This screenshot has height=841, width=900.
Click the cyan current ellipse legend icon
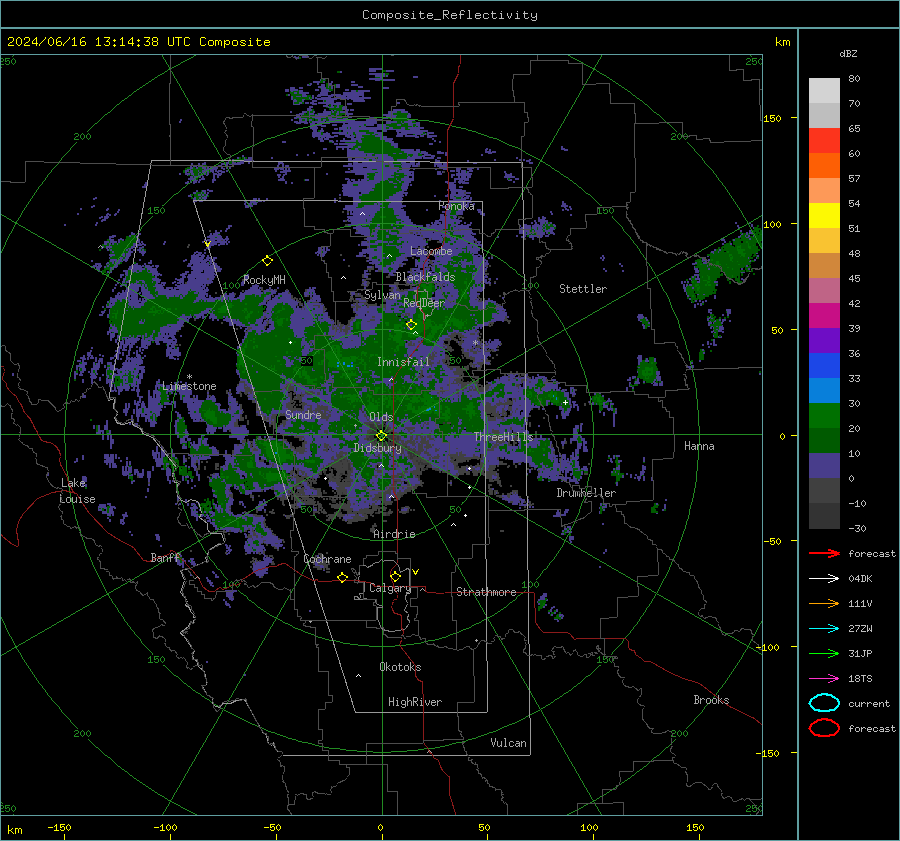[x=824, y=703]
